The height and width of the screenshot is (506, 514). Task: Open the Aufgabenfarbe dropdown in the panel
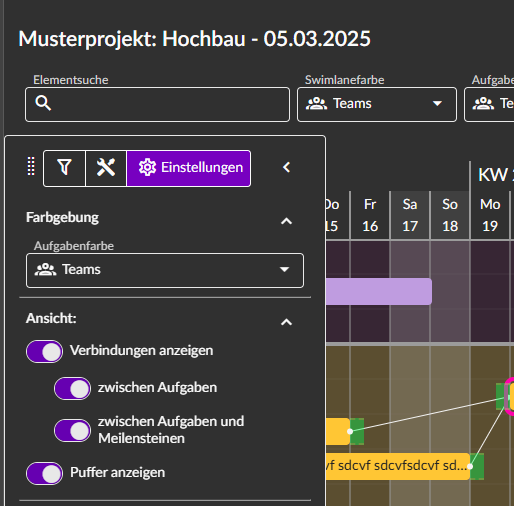pos(165,270)
